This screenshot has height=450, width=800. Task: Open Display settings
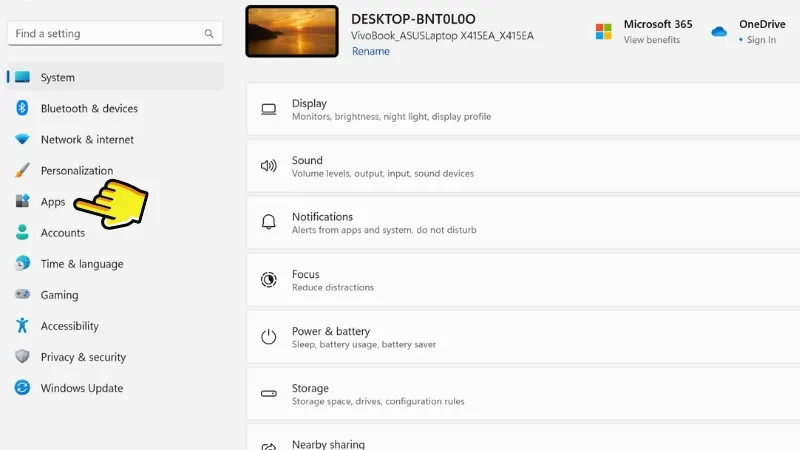[x=520, y=109]
